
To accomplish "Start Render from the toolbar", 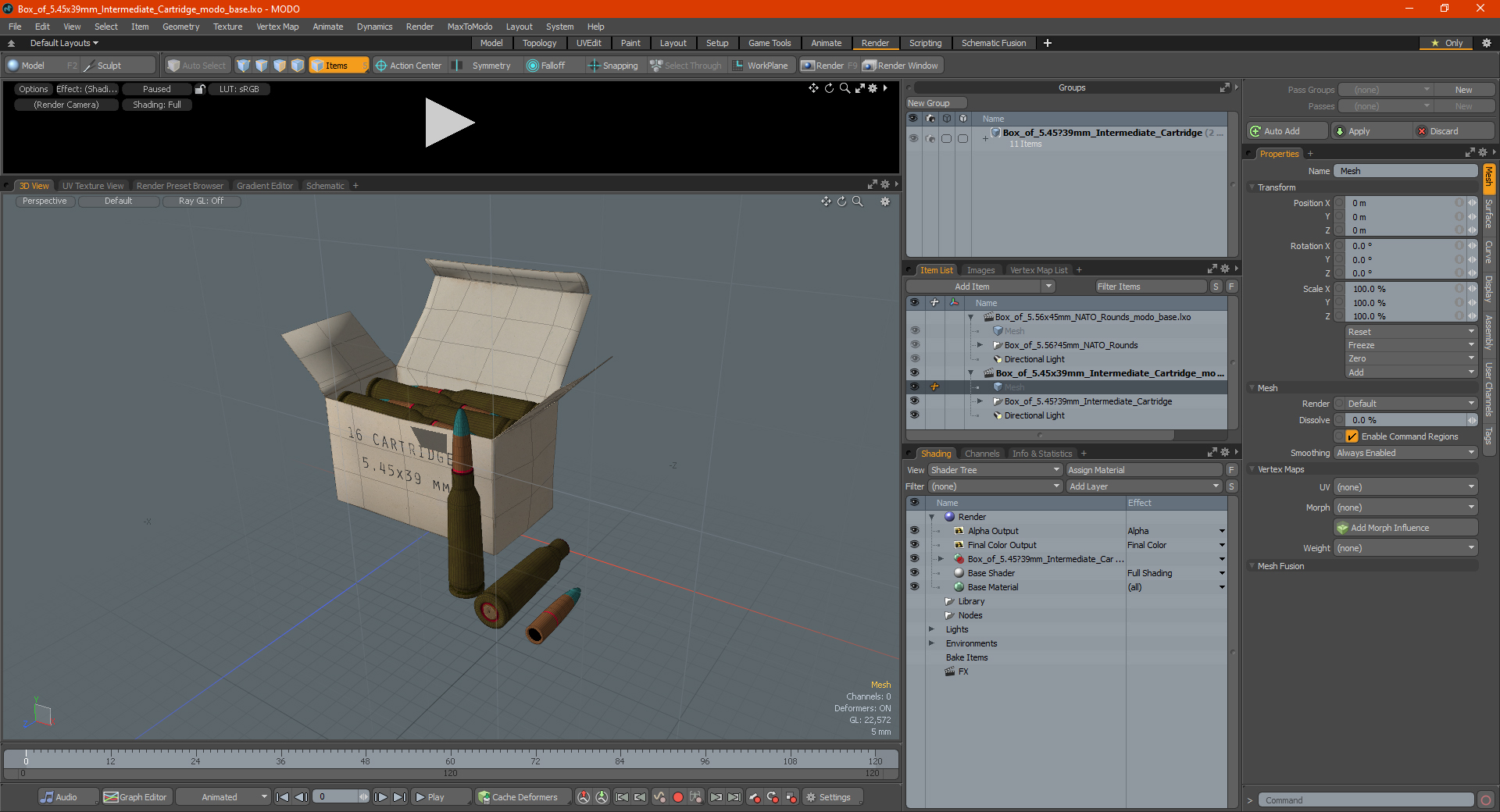I will tap(829, 66).
